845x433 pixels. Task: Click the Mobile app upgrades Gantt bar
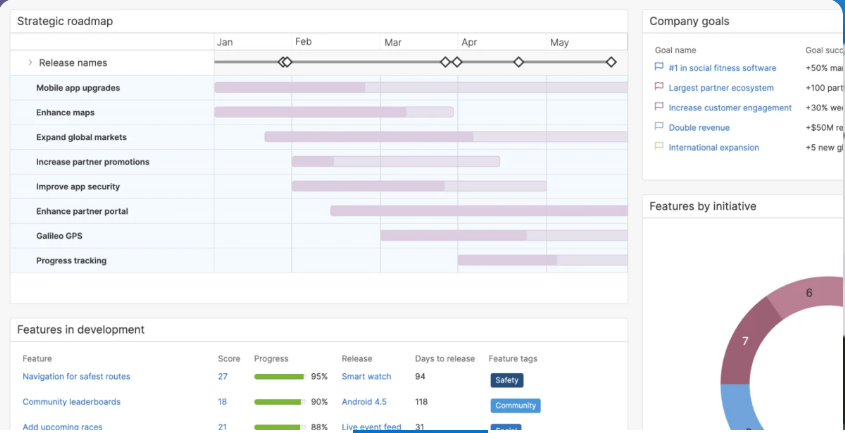421,87
